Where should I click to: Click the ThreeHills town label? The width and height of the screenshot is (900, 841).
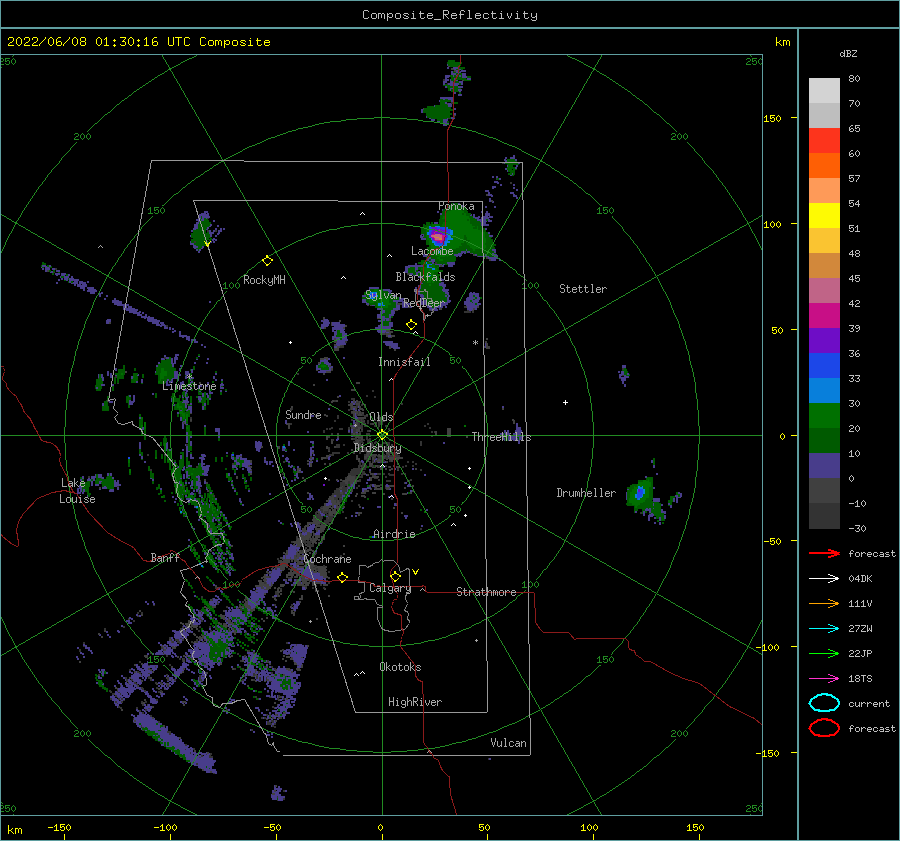(x=501, y=437)
